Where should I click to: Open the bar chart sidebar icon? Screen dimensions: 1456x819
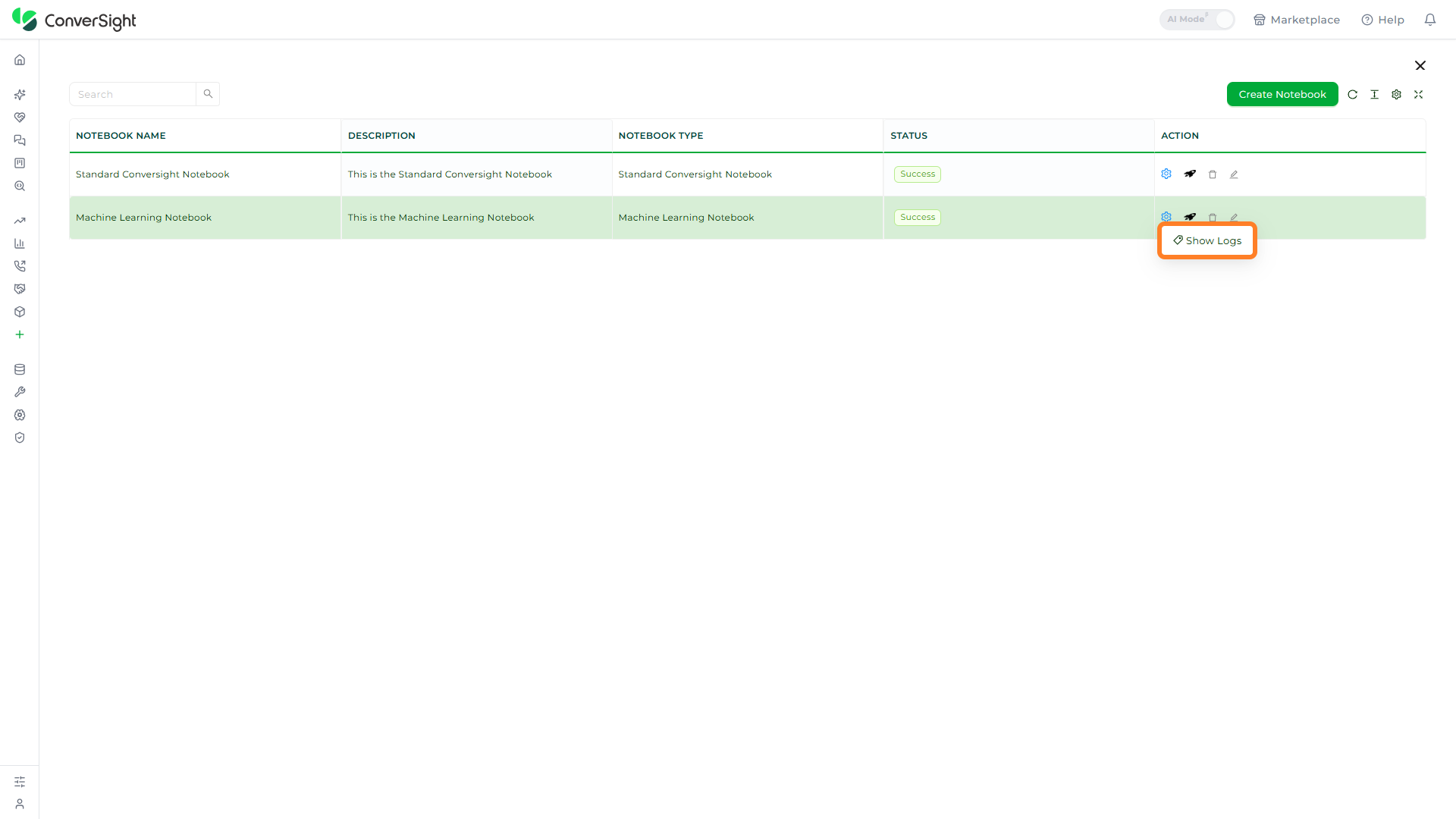pyautogui.click(x=20, y=243)
